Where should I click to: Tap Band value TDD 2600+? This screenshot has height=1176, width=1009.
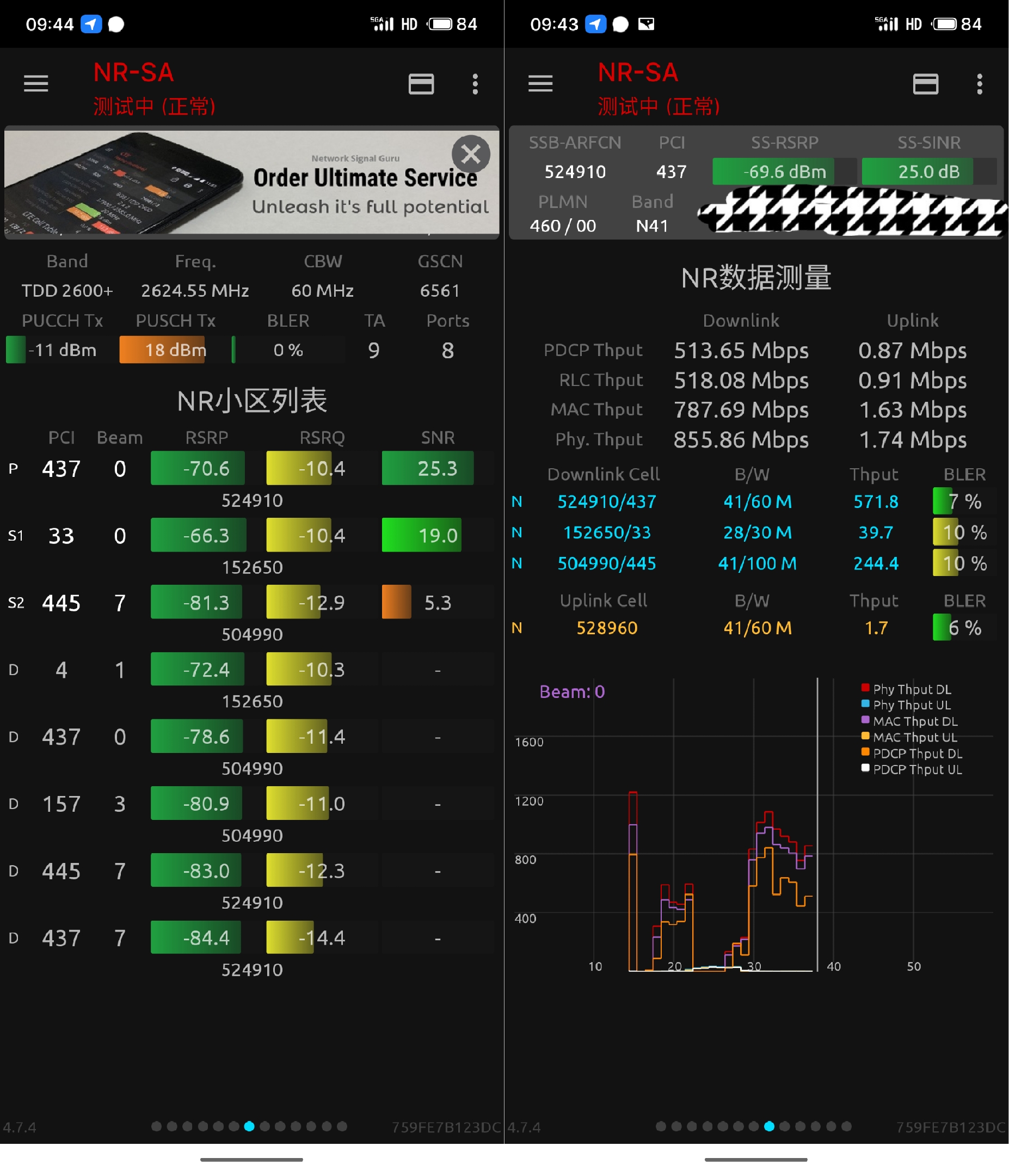(x=67, y=291)
